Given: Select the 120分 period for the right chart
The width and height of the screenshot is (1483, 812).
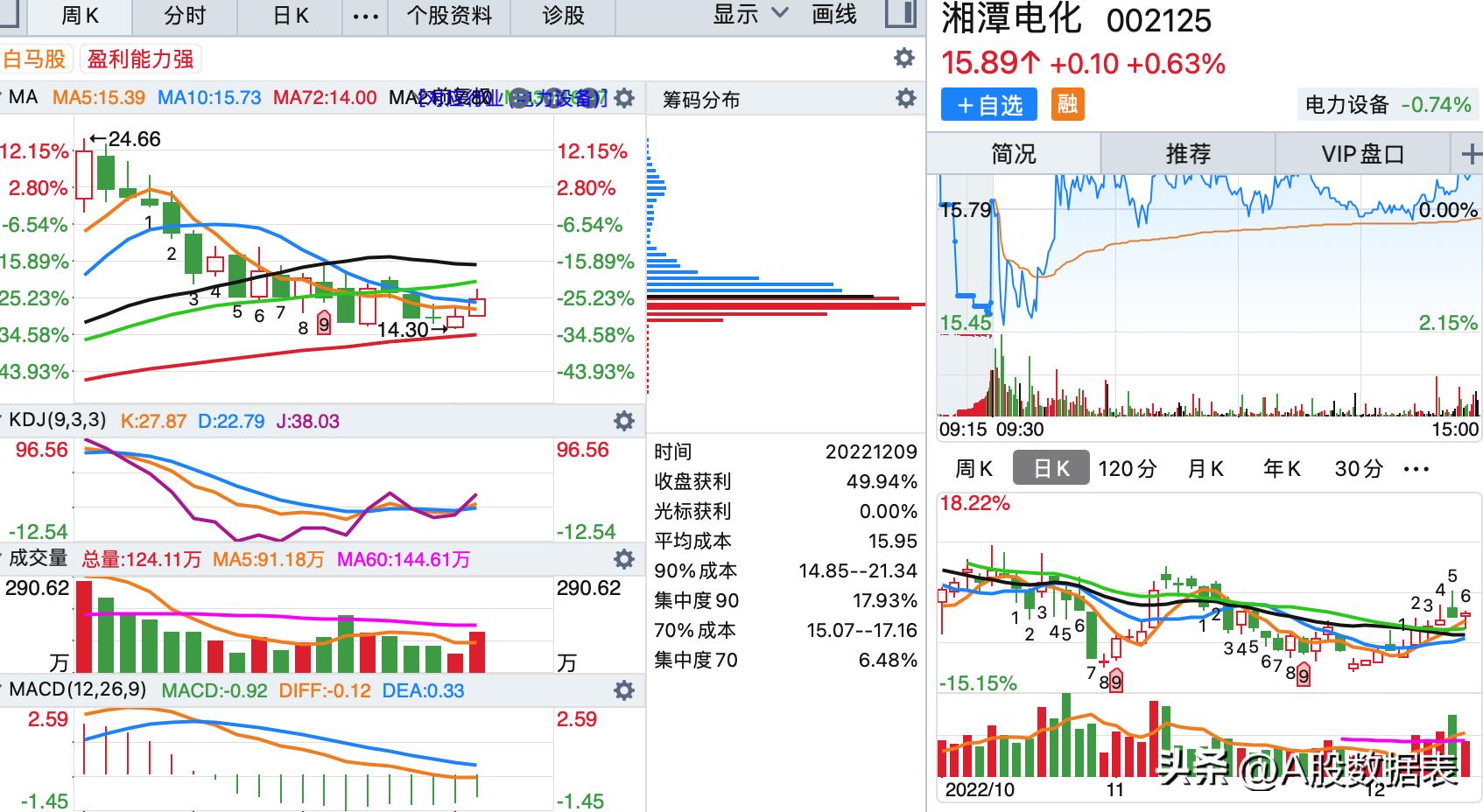Looking at the screenshot, I should [x=1127, y=468].
